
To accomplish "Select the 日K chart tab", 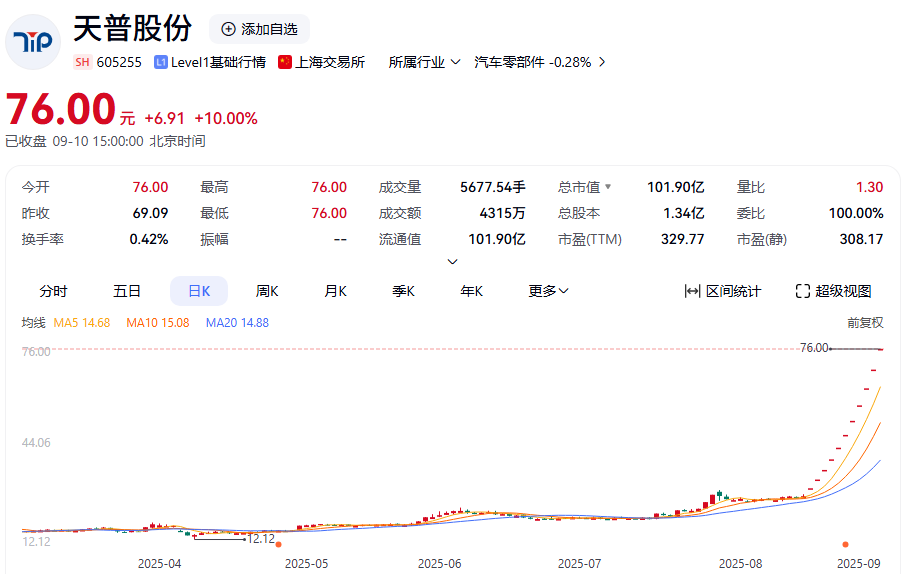I will [x=199, y=291].
